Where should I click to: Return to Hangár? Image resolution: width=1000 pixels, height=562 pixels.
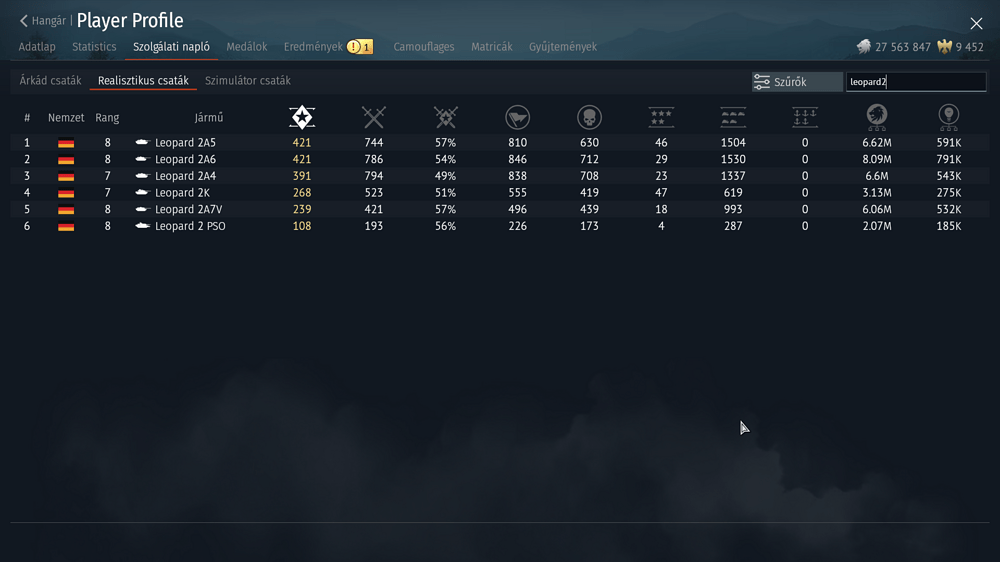tap(48, 21)
